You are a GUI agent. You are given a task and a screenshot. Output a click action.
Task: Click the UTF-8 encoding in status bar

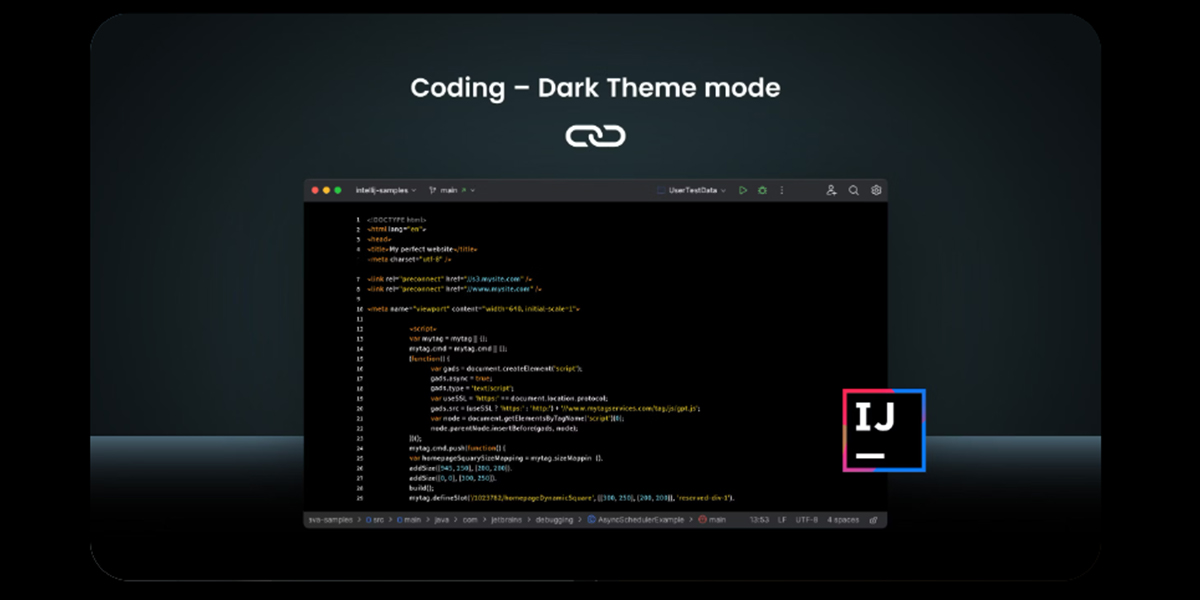[808, 520]
